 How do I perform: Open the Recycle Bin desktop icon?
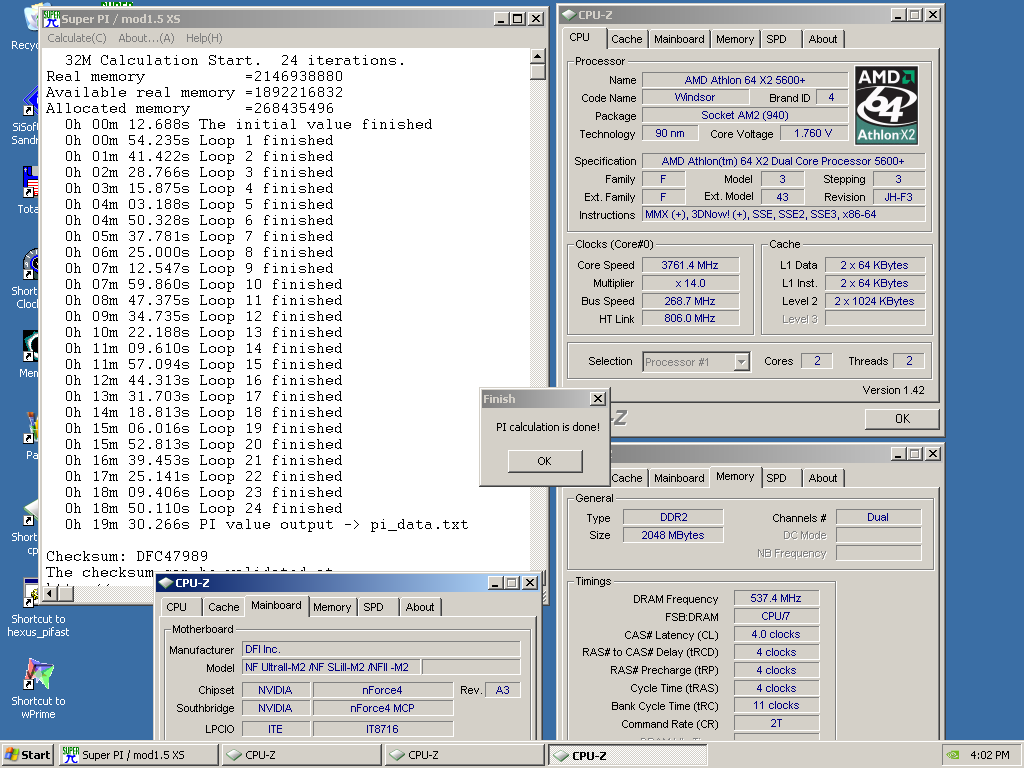pyautogui.click(x=31, y=20)
